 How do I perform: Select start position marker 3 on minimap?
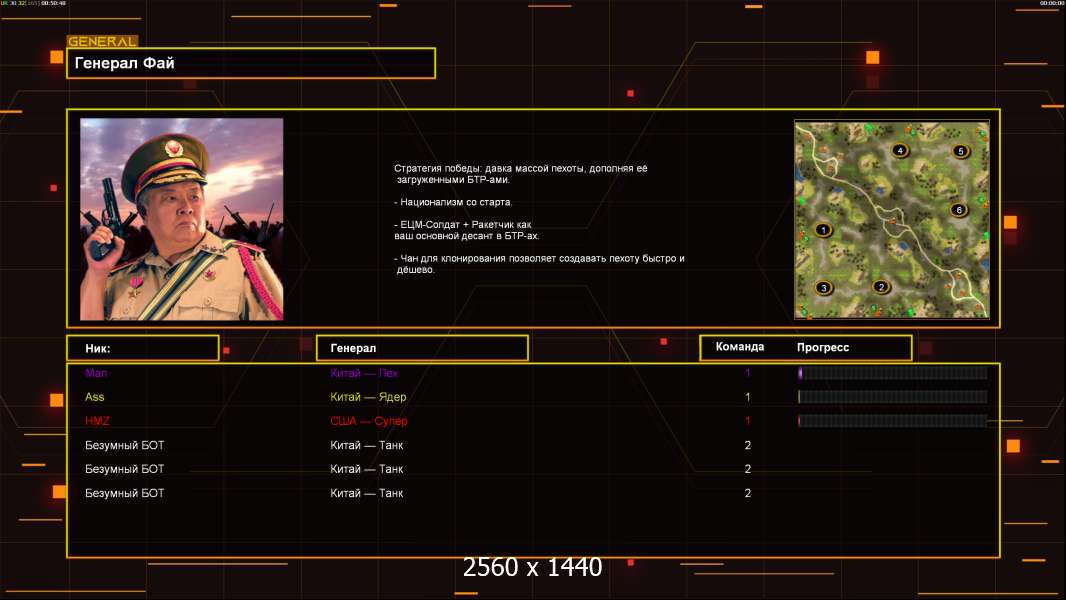824,288
